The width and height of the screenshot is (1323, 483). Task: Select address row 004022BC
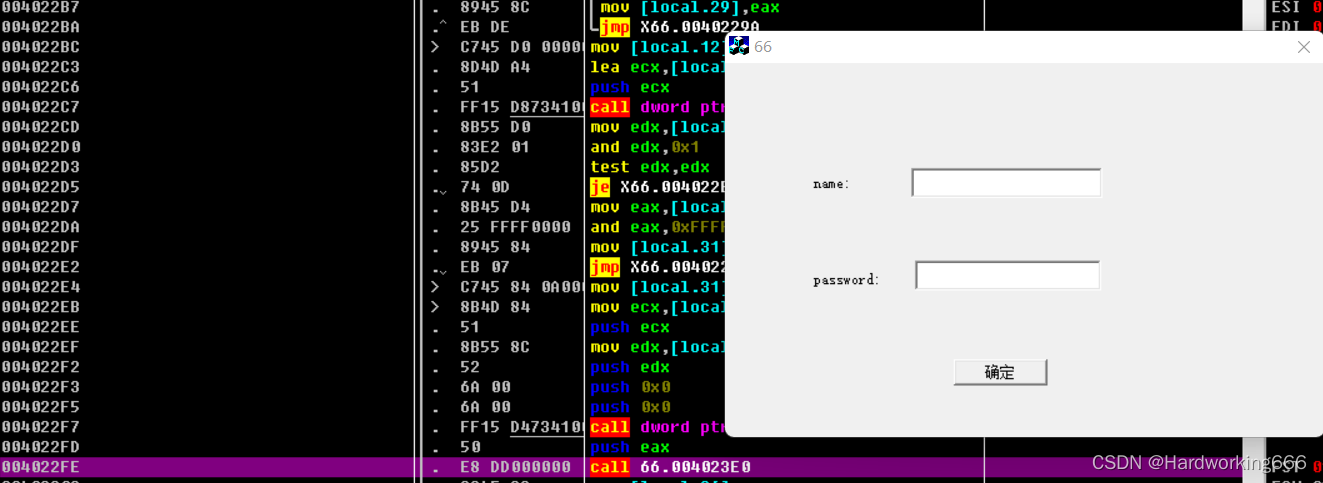41,47
